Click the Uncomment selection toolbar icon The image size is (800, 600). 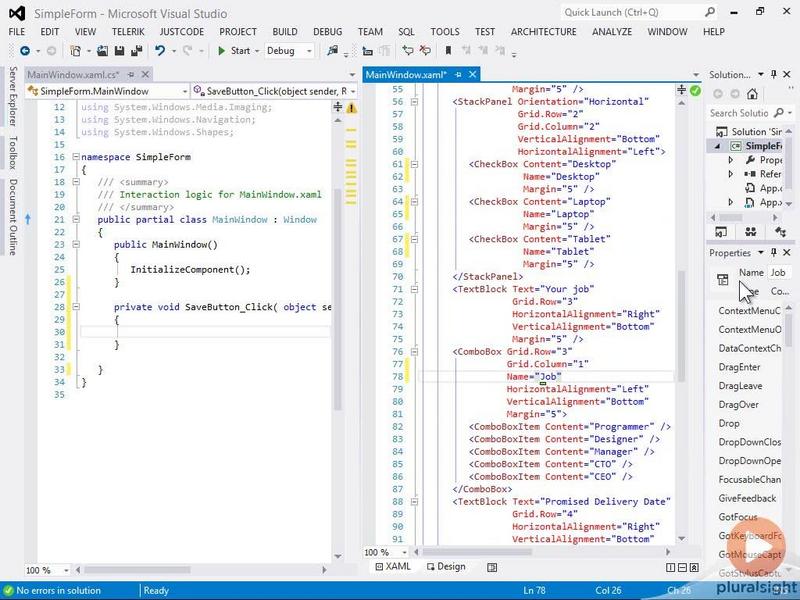pyautogui.click(x=425, y=51)
